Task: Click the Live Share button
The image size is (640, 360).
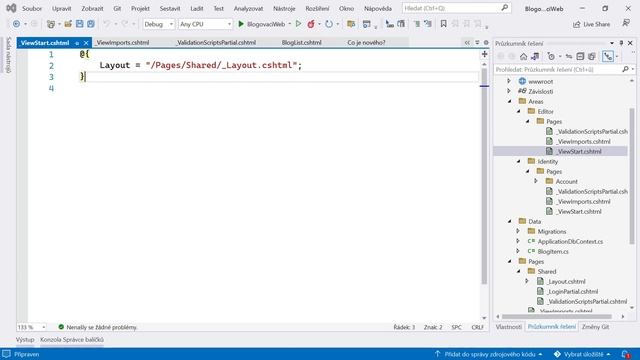Action: tap(591, 24)
